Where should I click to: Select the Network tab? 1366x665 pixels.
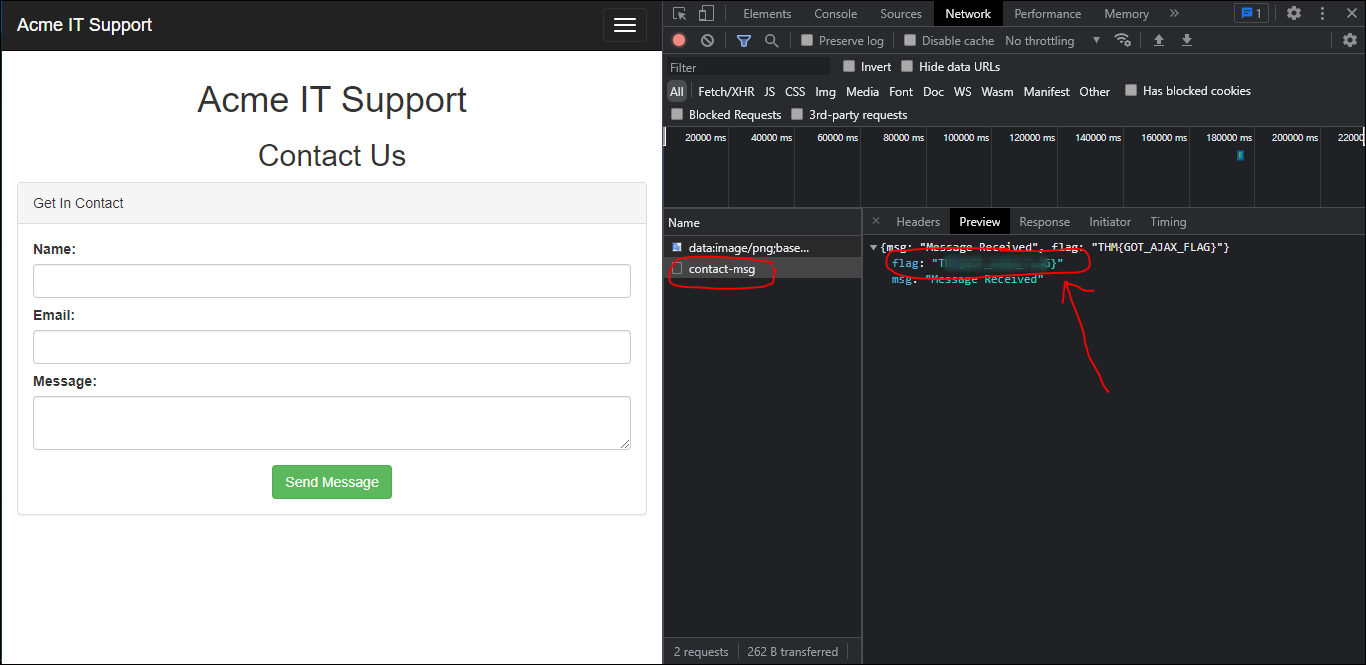click(x=968, y=13)
